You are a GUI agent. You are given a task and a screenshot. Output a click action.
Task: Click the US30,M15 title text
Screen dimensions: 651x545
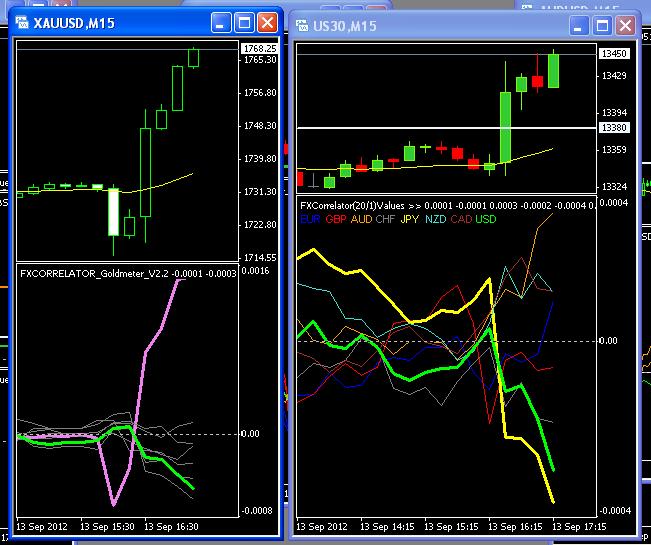[345, 26]
